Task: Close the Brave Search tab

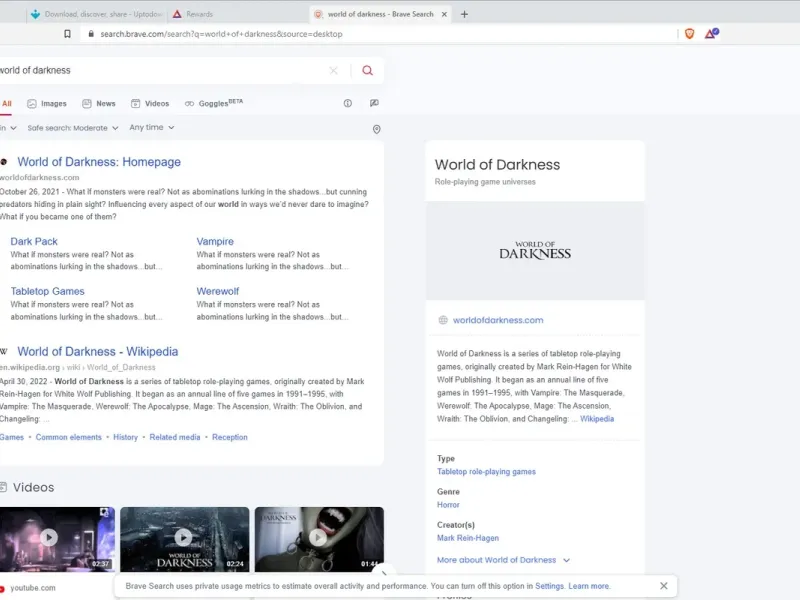Action: [x=444, y=14]
